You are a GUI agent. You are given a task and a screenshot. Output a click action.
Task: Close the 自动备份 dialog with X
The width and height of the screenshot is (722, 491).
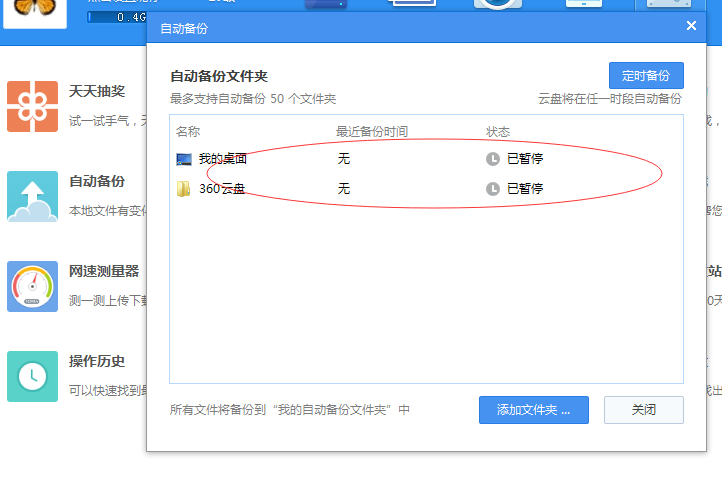(x=691, y=26)
